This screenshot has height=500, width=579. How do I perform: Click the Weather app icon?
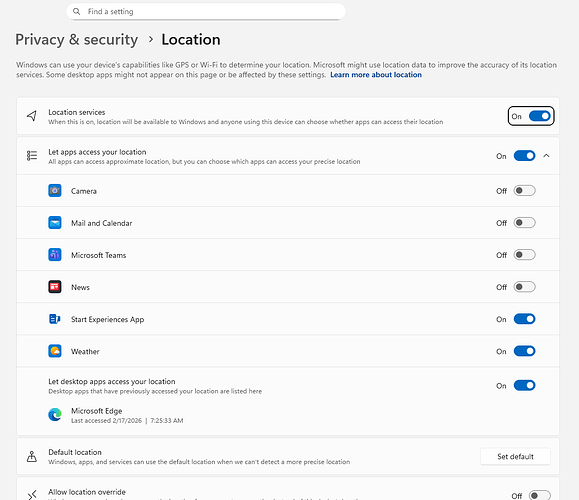pyautogui.click(x=55, y=351)
